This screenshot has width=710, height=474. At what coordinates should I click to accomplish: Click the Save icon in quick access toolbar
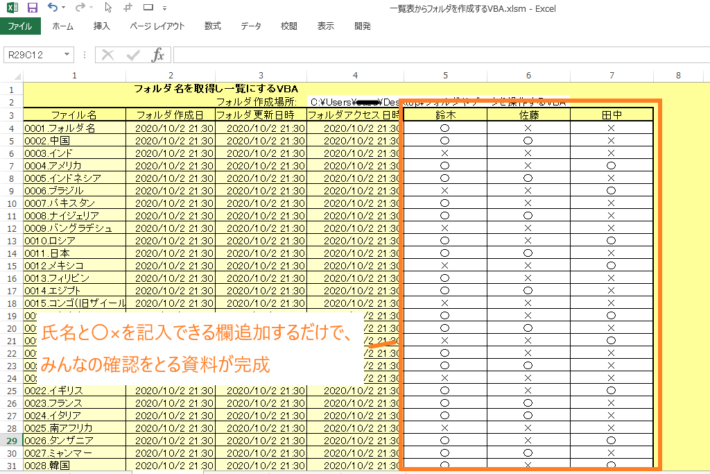pos(32,7)
